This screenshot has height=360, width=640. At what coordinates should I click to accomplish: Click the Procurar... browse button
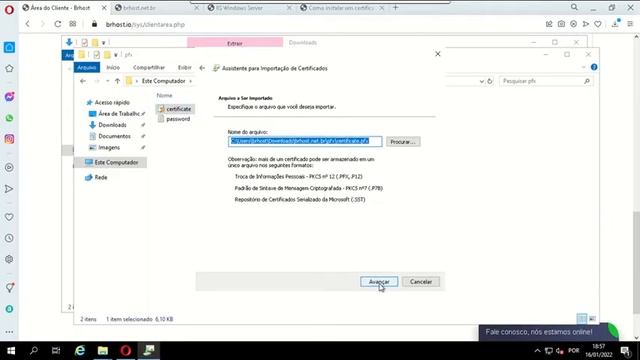click(x=403, y=142)
